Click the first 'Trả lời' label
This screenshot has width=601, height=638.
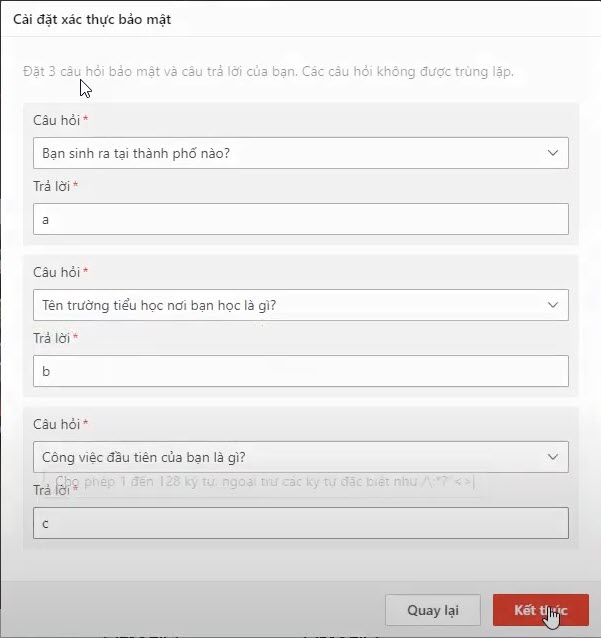coord(52,186)
